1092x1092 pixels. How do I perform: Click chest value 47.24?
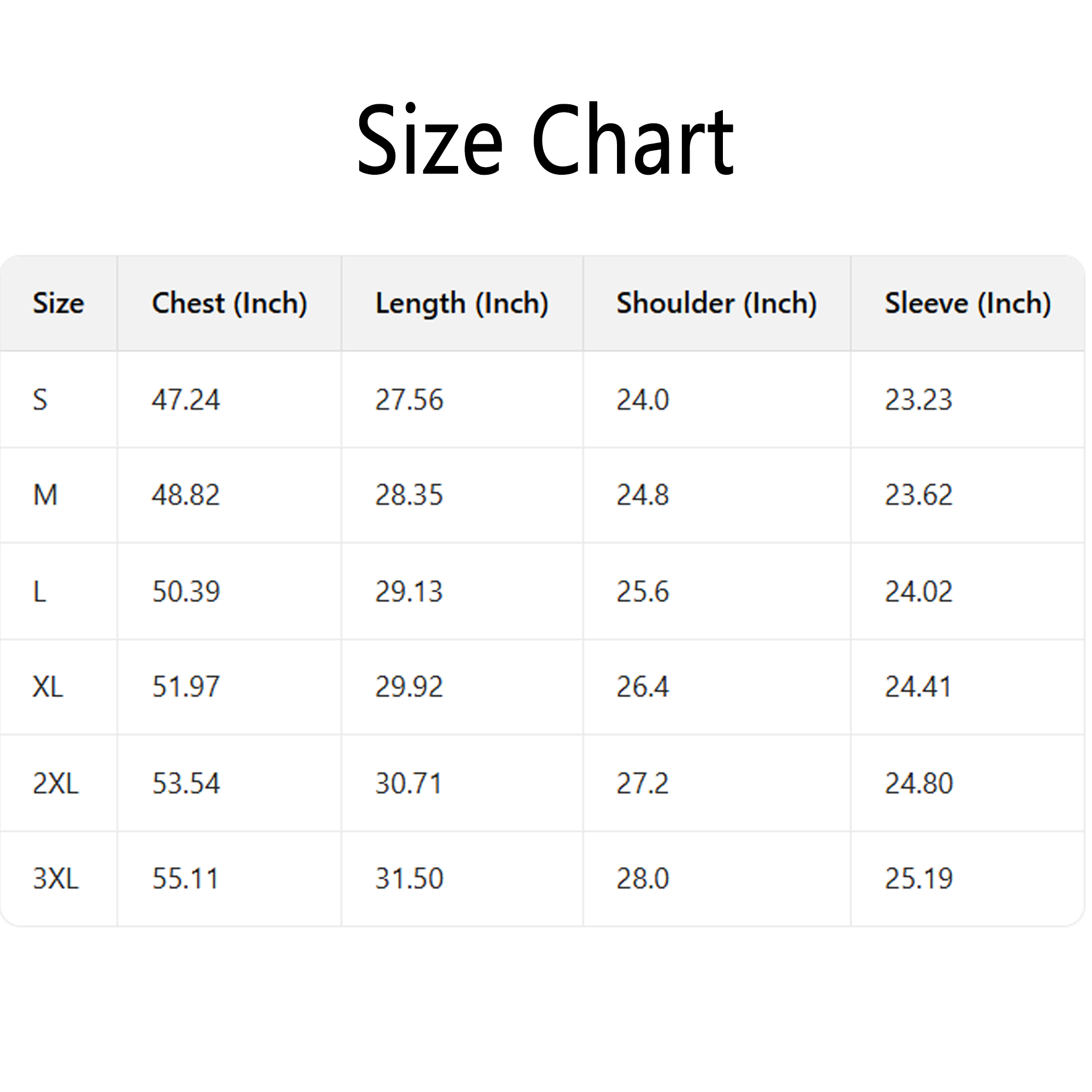(x=186, y=400)
